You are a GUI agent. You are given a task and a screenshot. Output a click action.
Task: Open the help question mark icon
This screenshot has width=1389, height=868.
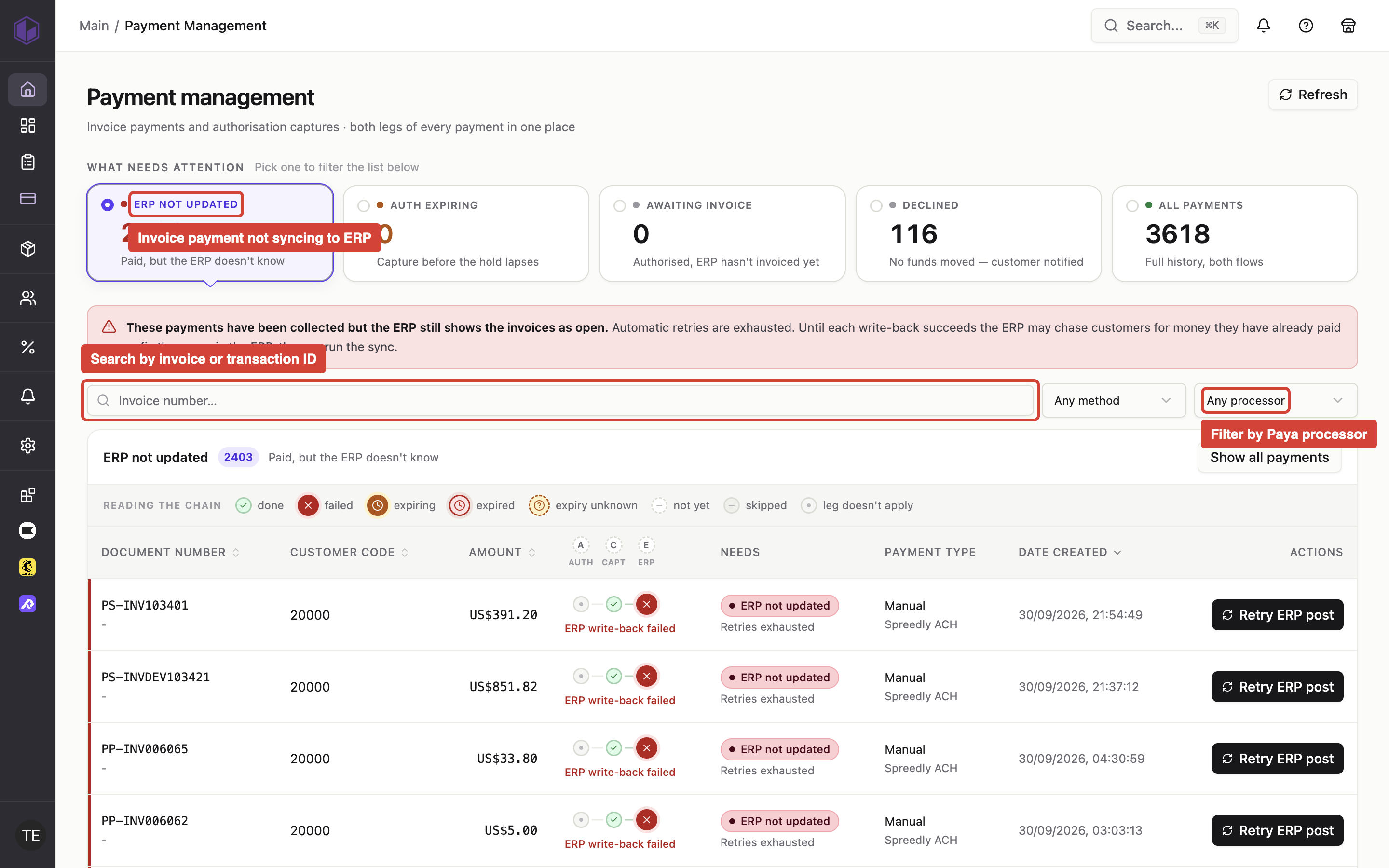pyautogui.click(x=1306, y=26)
